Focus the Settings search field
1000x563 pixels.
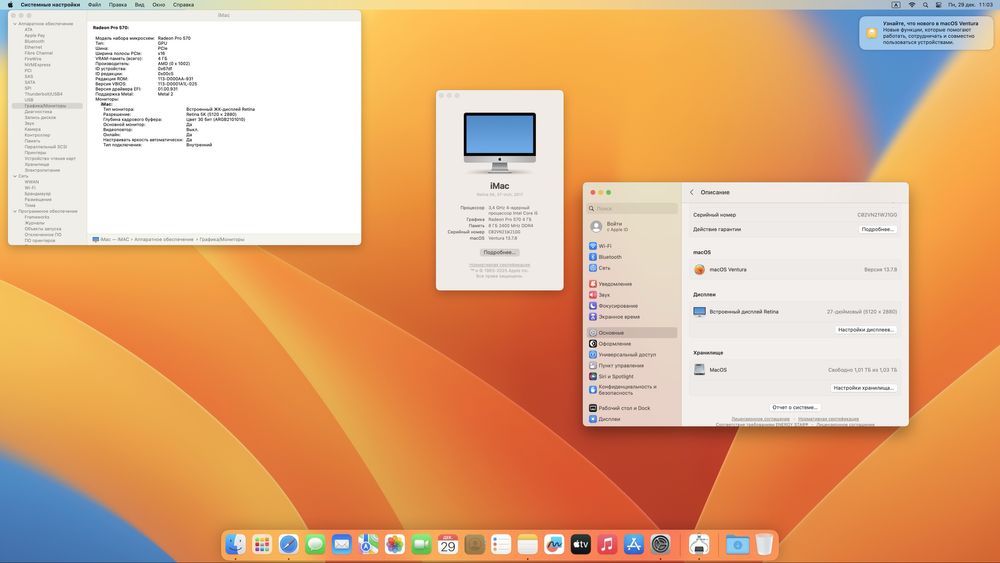click(x=632, y=208)
